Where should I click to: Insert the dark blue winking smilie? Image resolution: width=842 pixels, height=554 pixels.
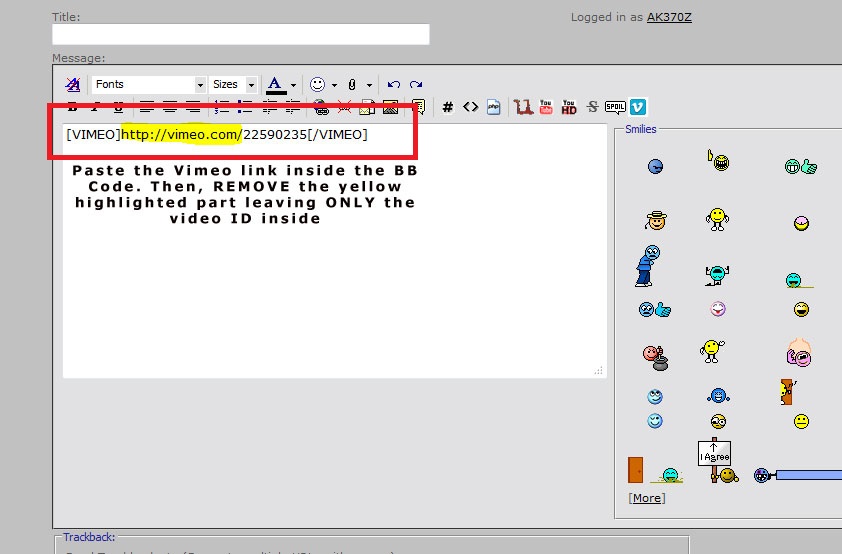click(655, 166)
